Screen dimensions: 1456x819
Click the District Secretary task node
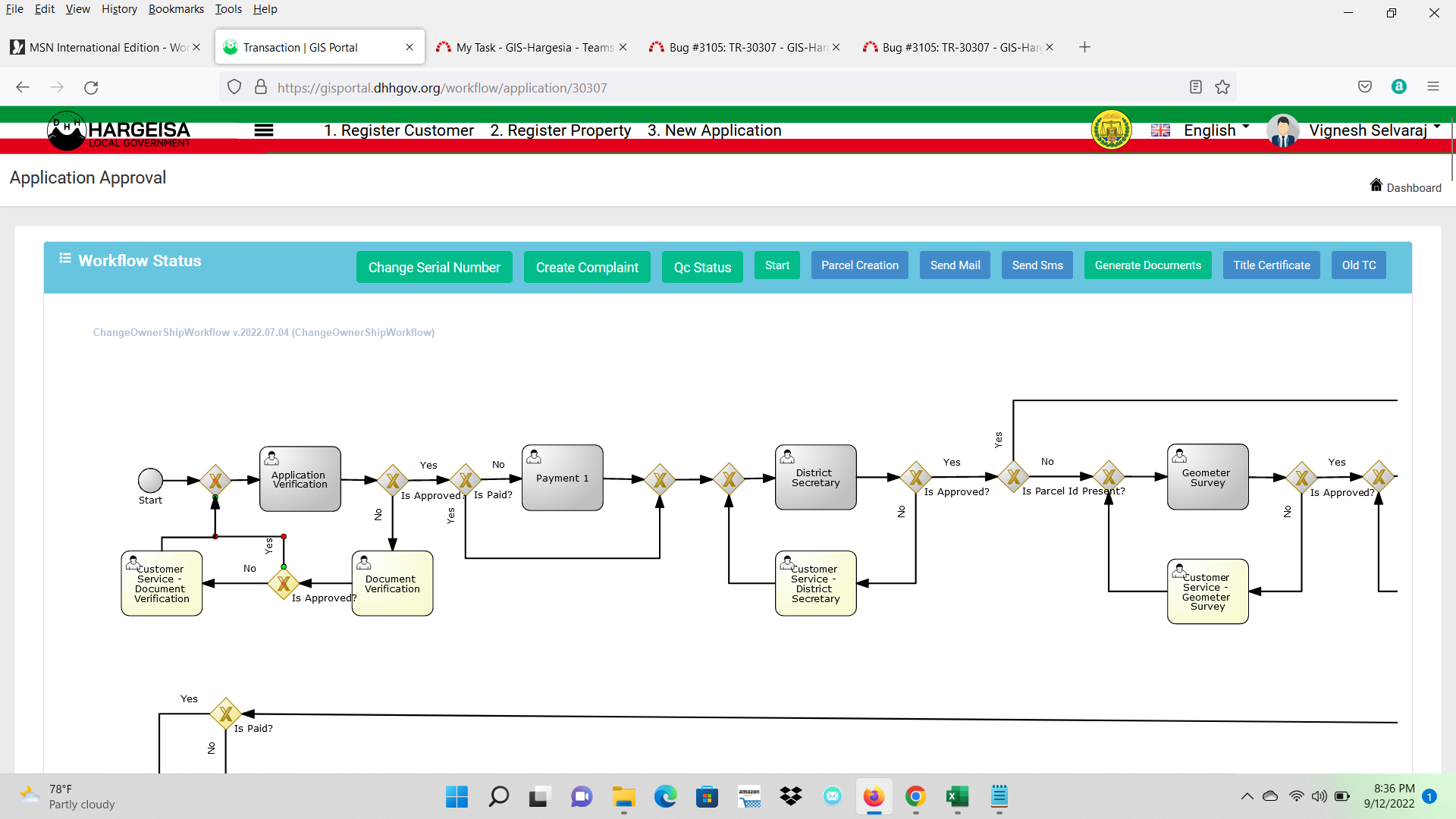(816, 477)
